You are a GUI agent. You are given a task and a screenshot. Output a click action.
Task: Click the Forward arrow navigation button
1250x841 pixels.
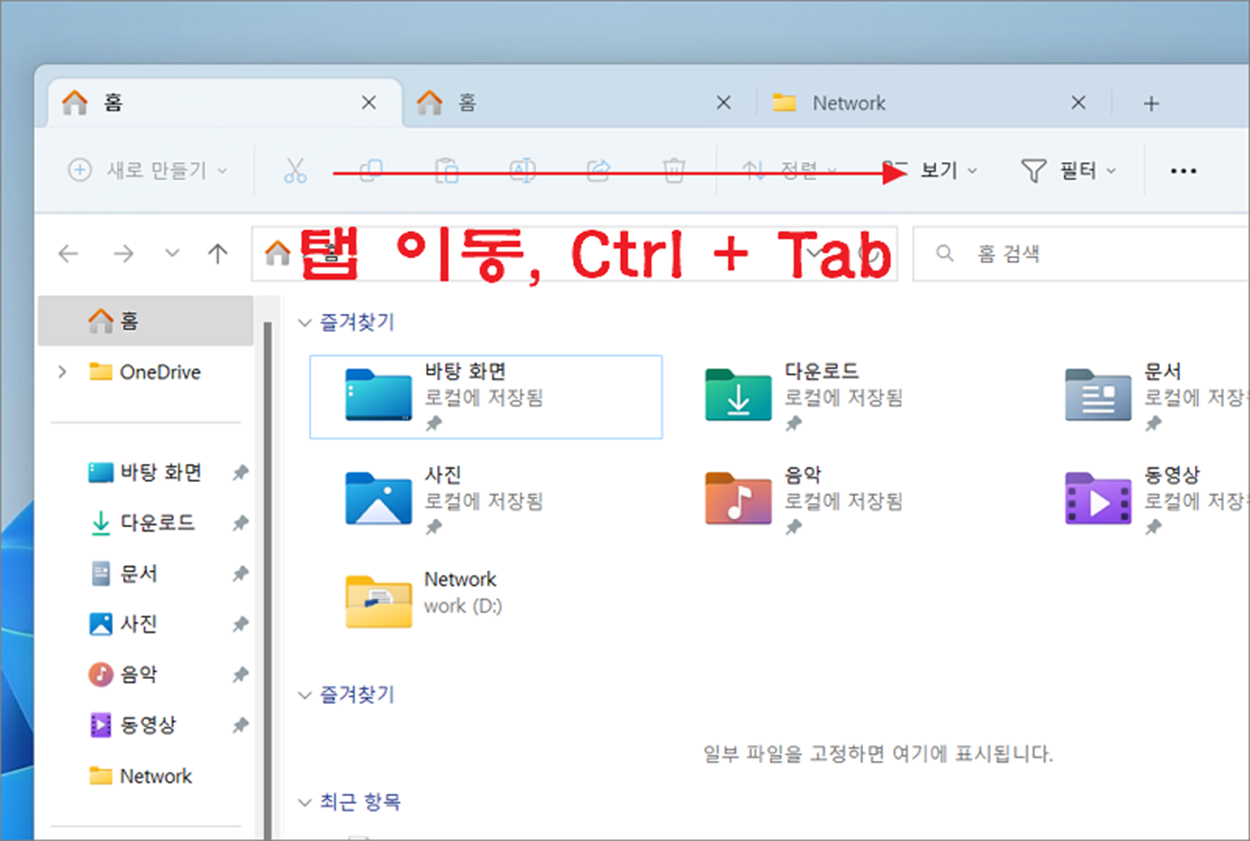click(x=123, y=254)
